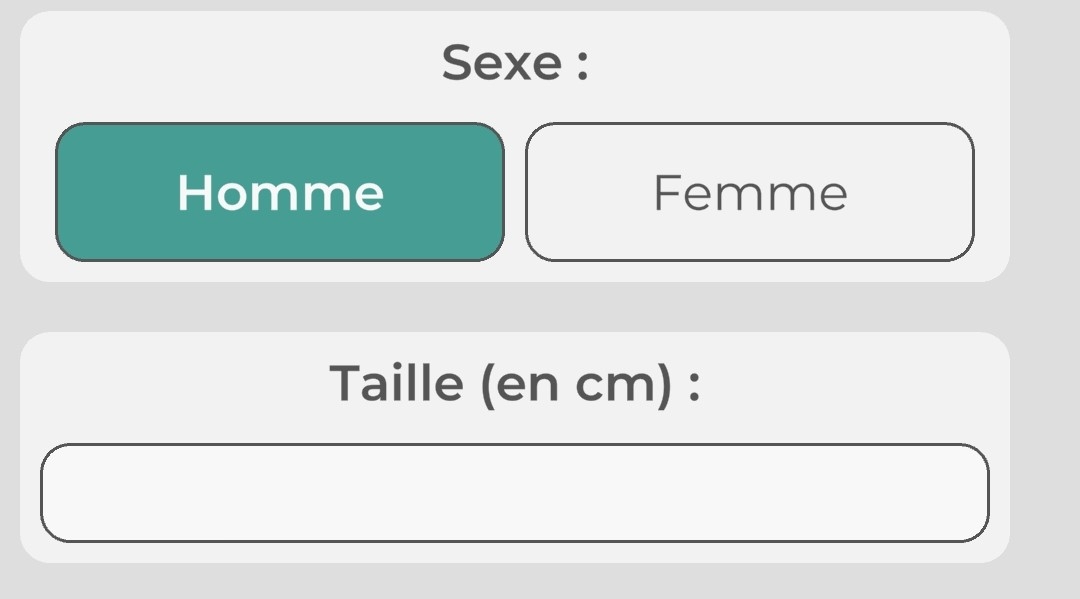The height and width of the screenshot is (599, 1080).
Task: Switch gender selection to Femme
Action: pyautogui.click(x=750, y=192)
